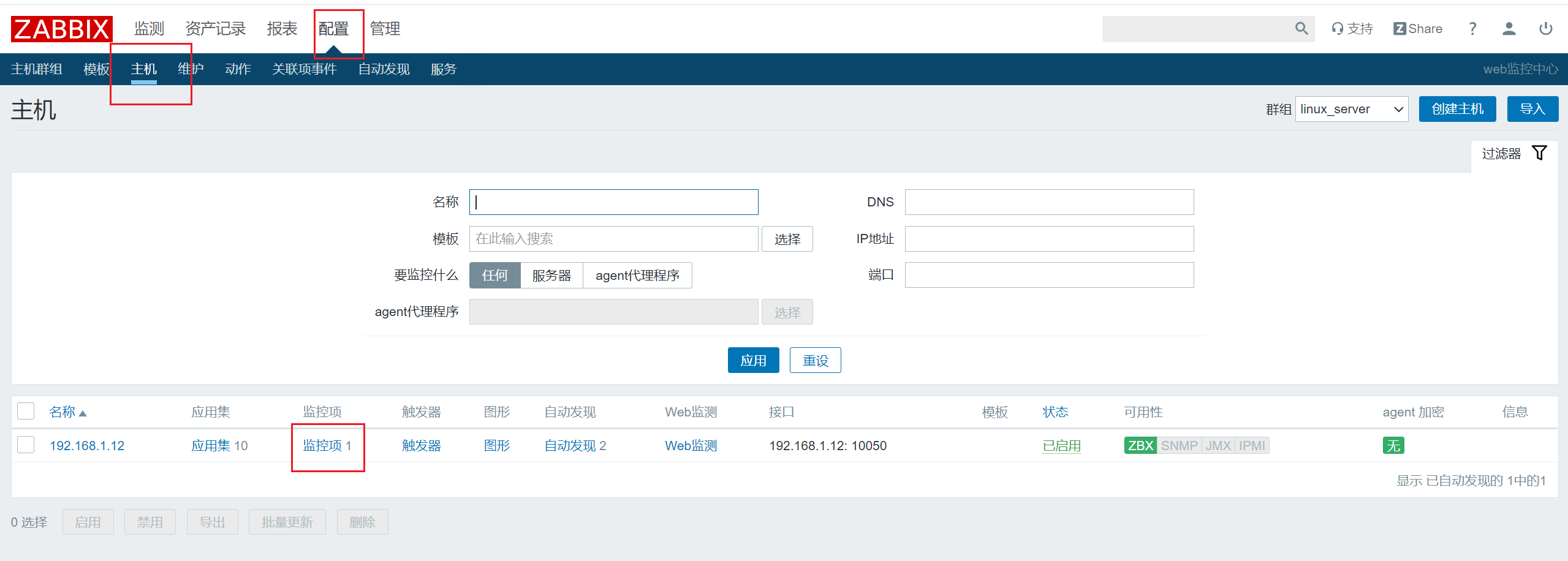The width and height of the screenshot is (1568, 561).
Task: Focus the top search box
Action: (x=1198, y=29)
